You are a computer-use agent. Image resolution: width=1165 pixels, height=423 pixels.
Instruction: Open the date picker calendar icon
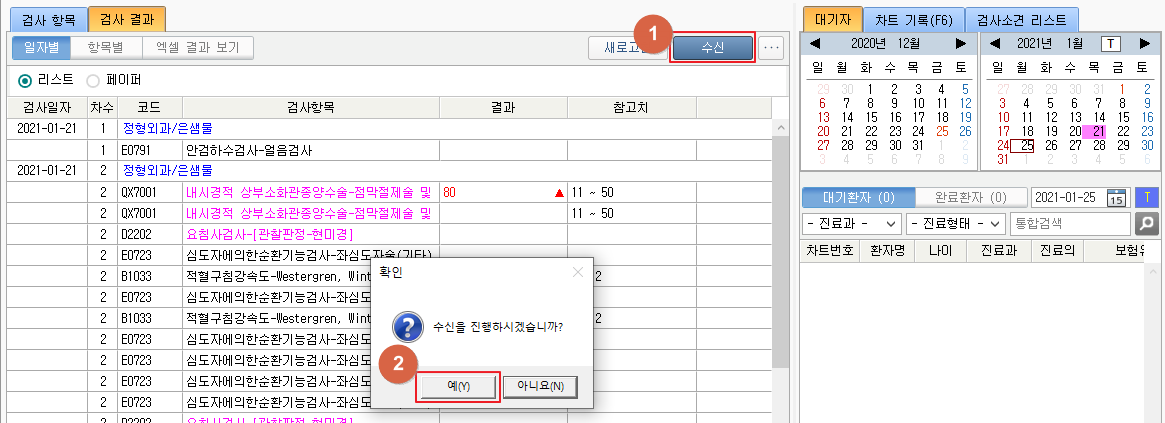(x=1116, y=197)
